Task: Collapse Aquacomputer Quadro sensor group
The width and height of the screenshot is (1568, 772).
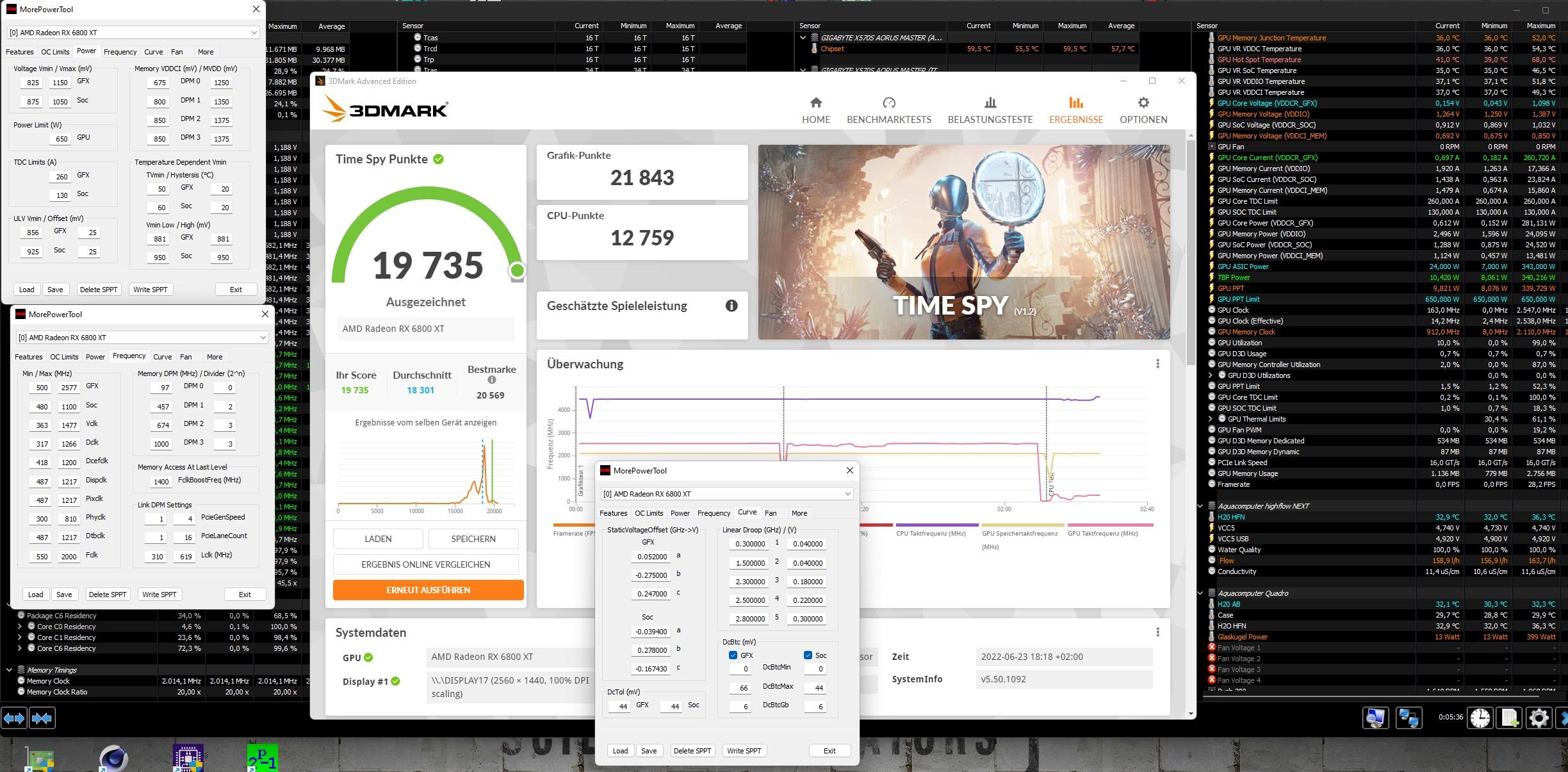Action: coord(1200,593)
